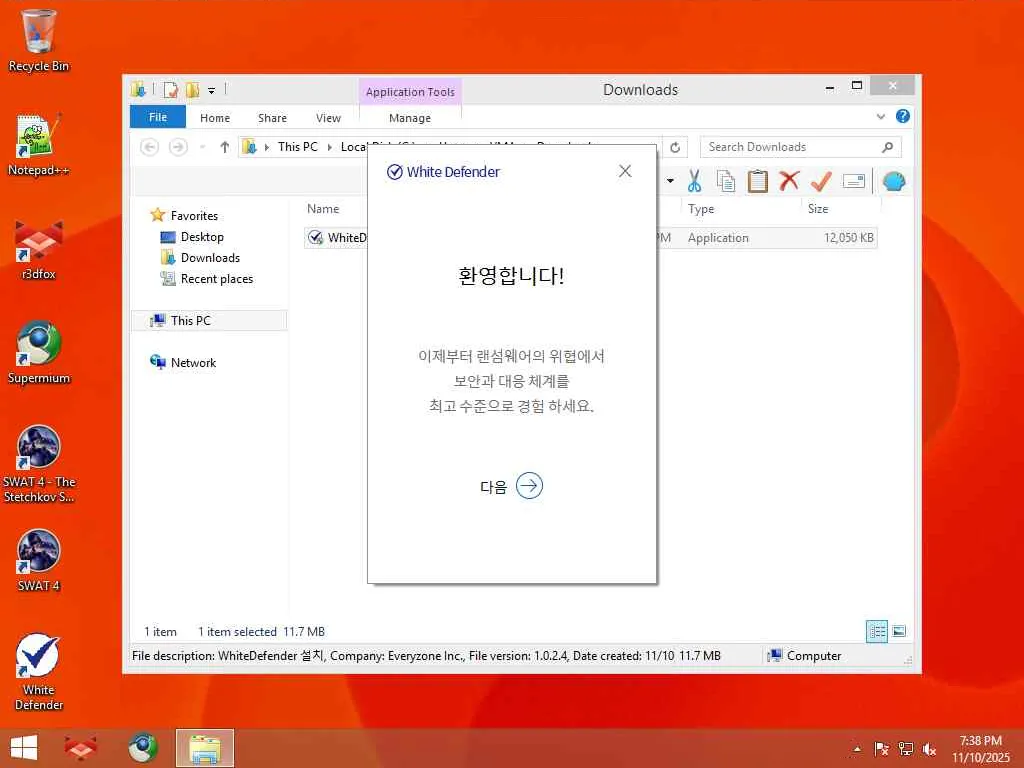This screenshot has height=768, width=1024.
Task: Expand the Explorer ribbon chevron
Action: (x=880, y=116)
